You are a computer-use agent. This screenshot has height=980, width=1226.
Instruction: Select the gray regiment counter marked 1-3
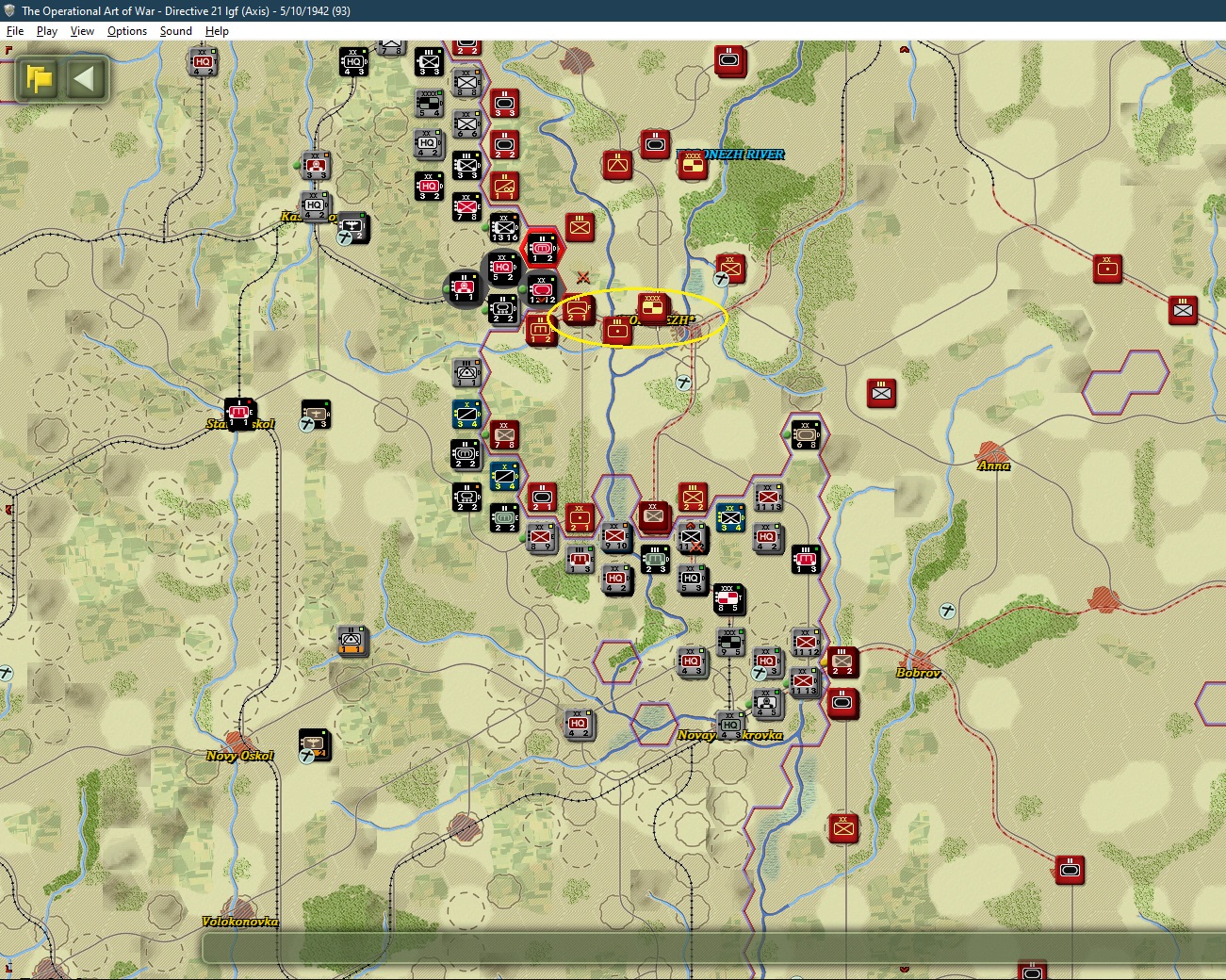coord(580,559)
